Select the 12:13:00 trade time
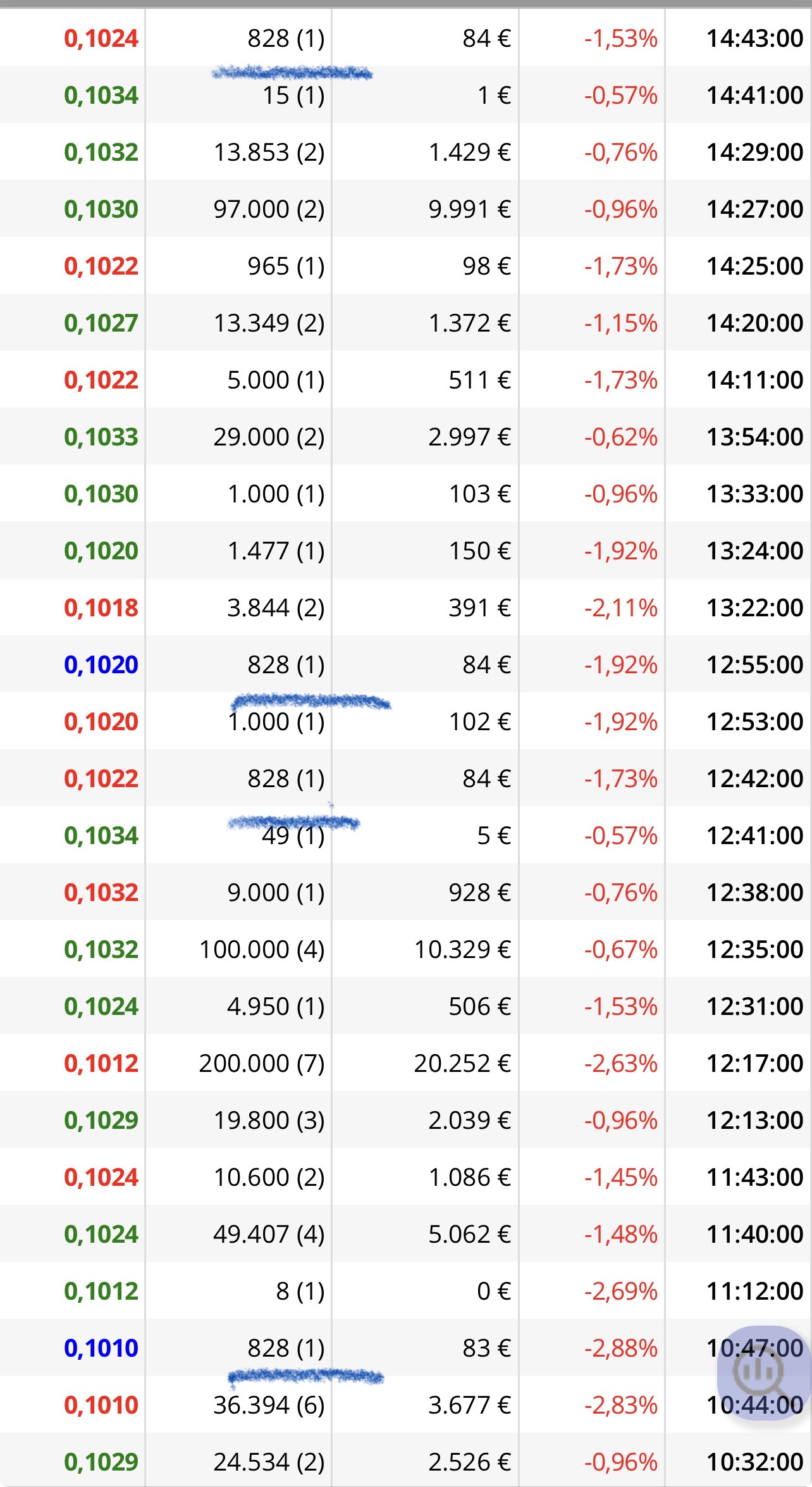 tap(755, 1120)
